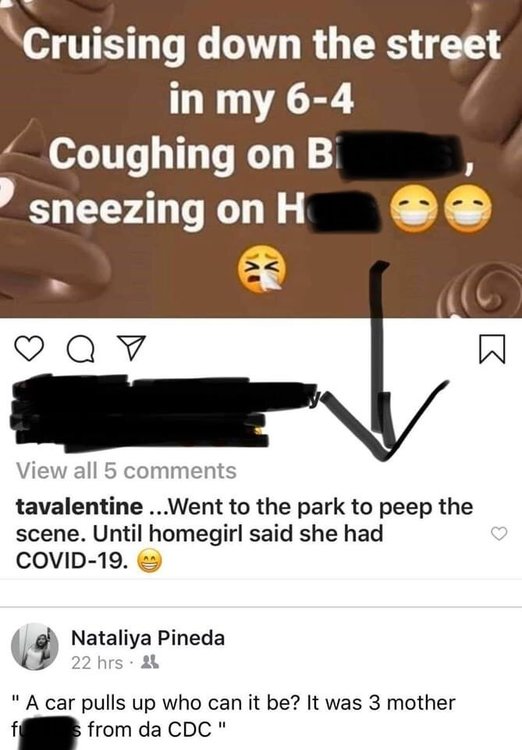Open the 22 hrs timestamp link

(97, 663)
